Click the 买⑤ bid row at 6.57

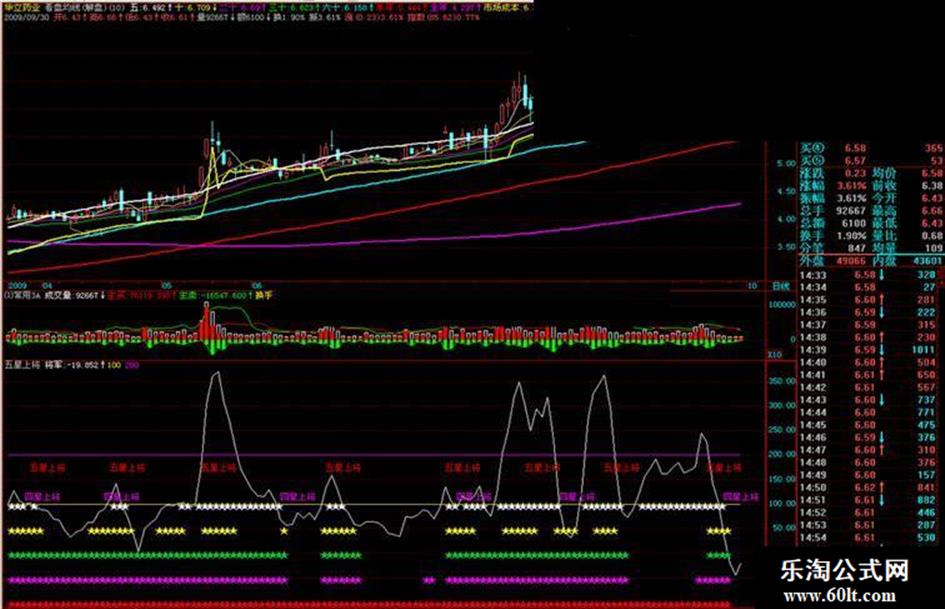[x=872, y=161]
